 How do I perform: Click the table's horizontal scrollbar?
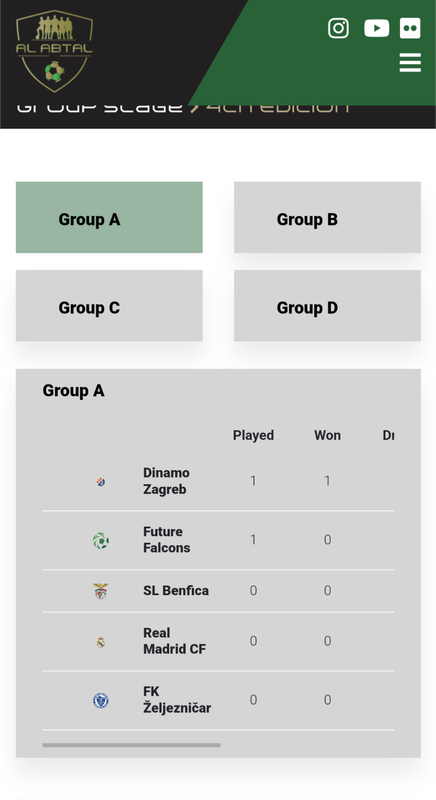coord(132,745)
